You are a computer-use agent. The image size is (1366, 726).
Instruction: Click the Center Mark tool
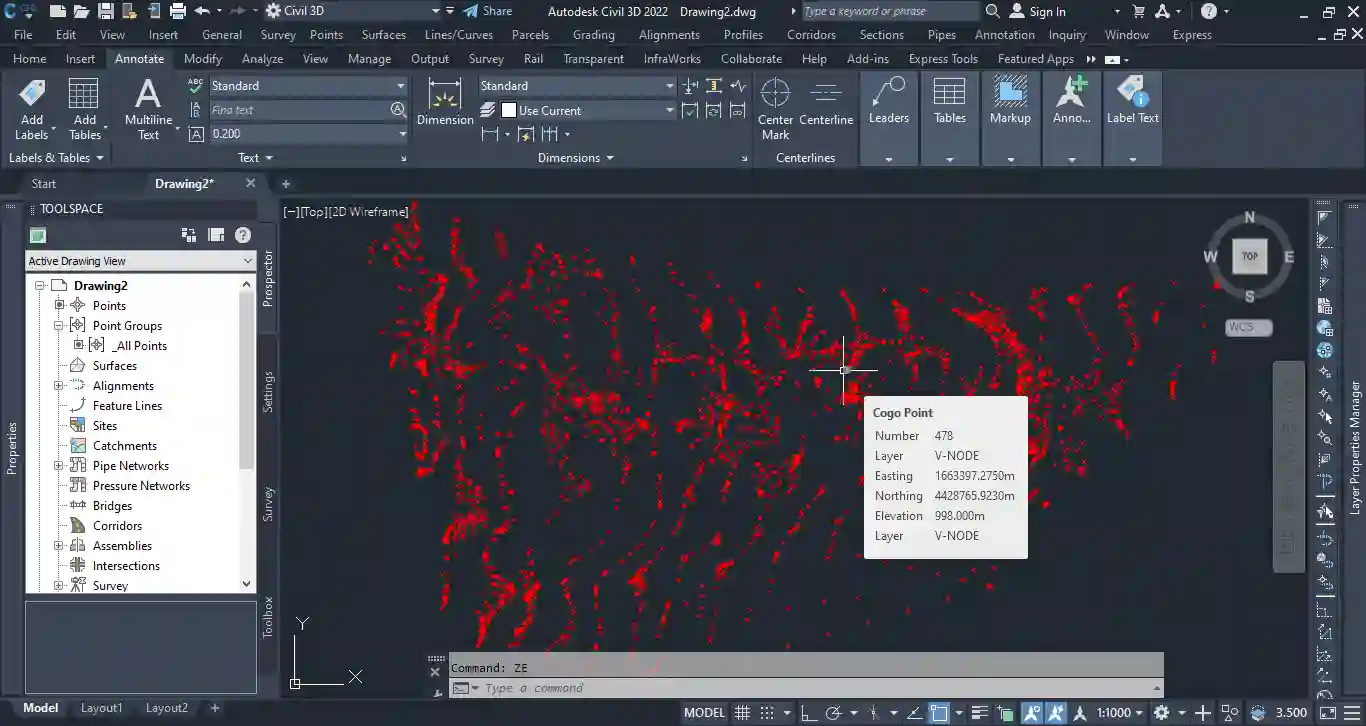point(775,108)
